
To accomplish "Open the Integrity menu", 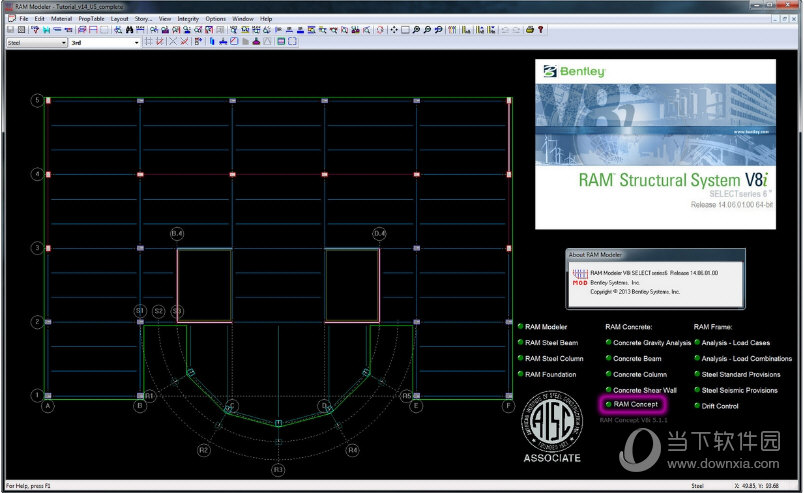I will click(188, 18).
